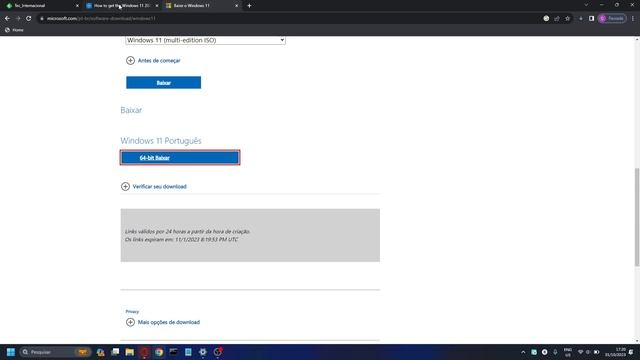Click the site info lock icon
640x360 pixels.
(x=42, y=18)
